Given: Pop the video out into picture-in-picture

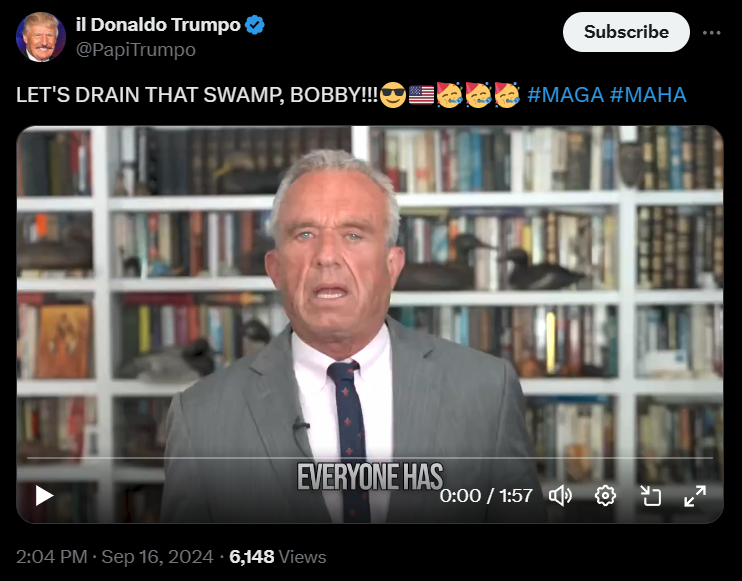Looking at the screenshot, I should point(651,496).
